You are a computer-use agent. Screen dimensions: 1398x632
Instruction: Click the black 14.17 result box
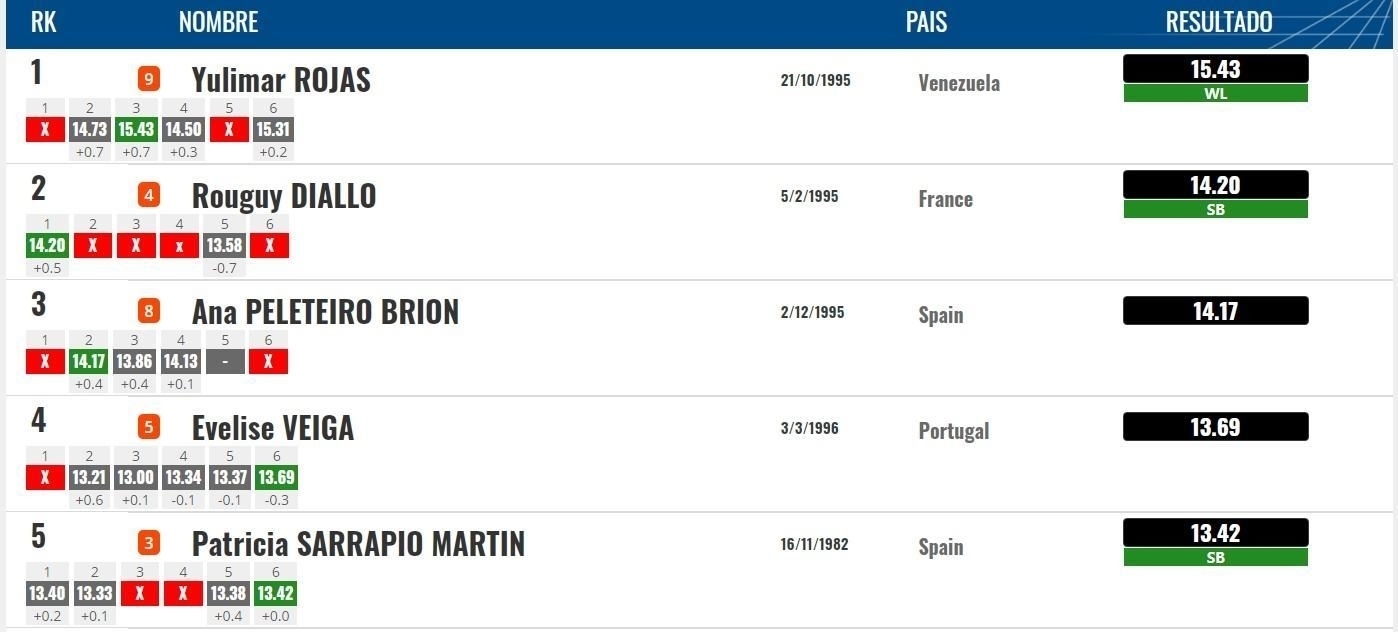pos(1215,311)
